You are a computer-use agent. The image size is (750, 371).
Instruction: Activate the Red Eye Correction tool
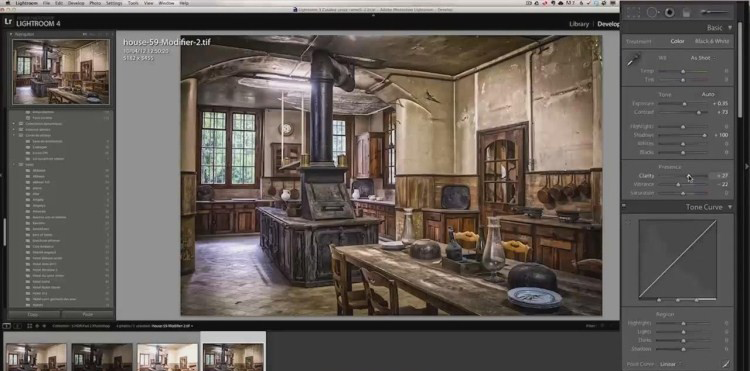click(x=669, y=12)
